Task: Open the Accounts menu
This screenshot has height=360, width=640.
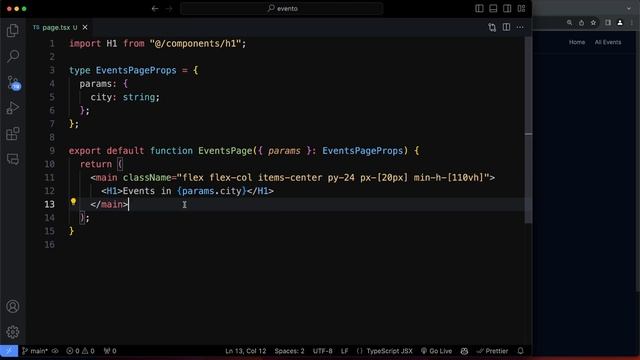Action: [x=13, y=307]
